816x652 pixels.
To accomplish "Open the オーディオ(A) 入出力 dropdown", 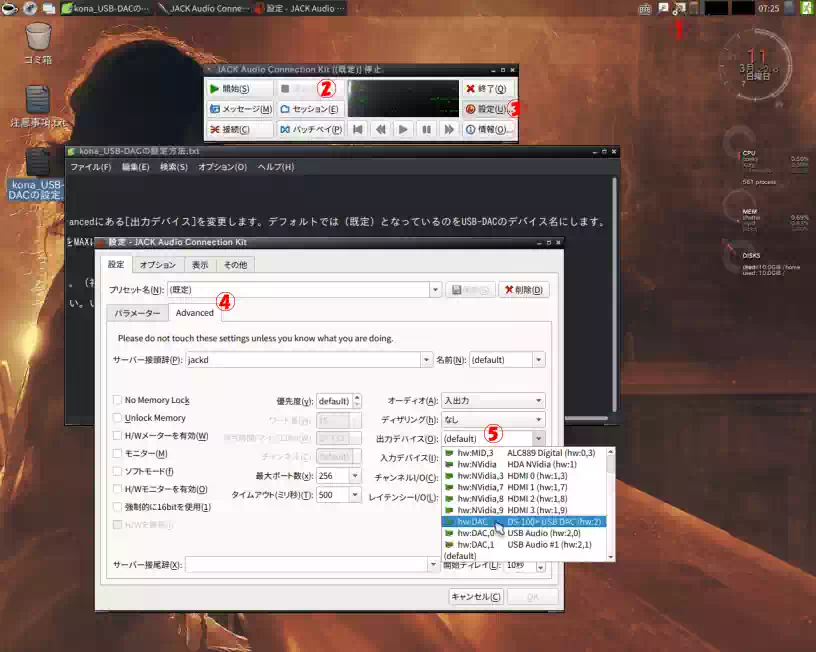I will click(493, 400).
